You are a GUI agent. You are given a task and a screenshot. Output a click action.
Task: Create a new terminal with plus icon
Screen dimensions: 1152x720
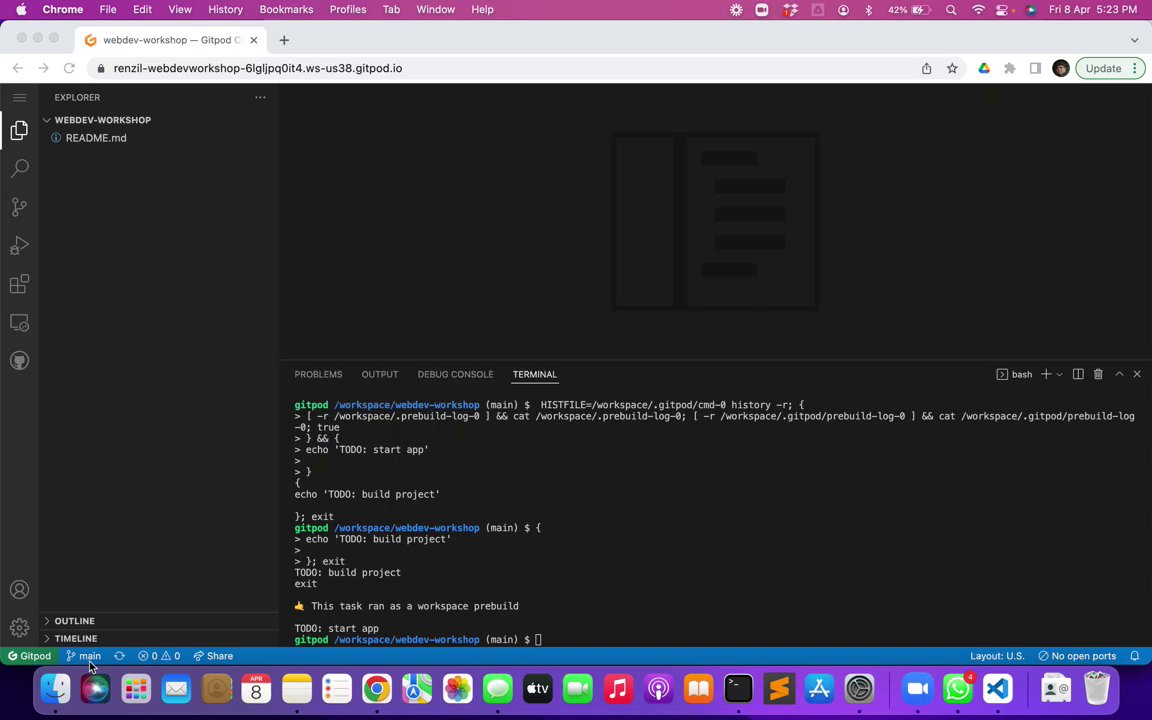[1045, 374]
